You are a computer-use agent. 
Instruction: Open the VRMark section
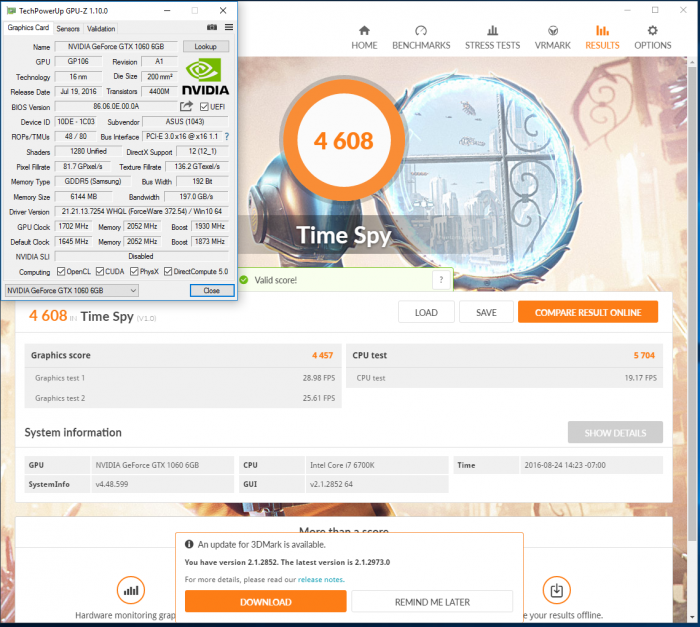click(553, 38)
